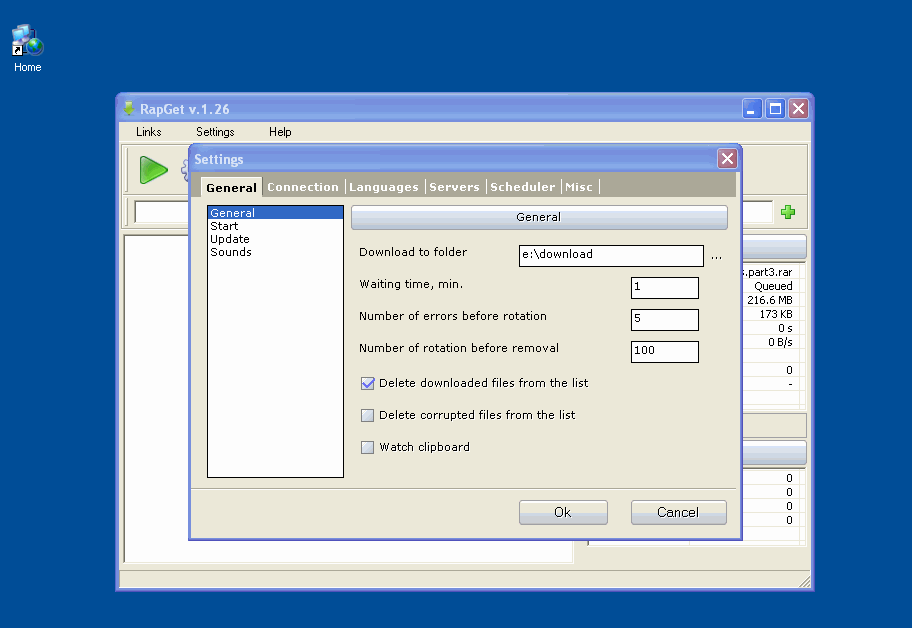The height and width of the screenshot is (628, 912).
Task: Open the Servers tab
Action: (455, 187)
